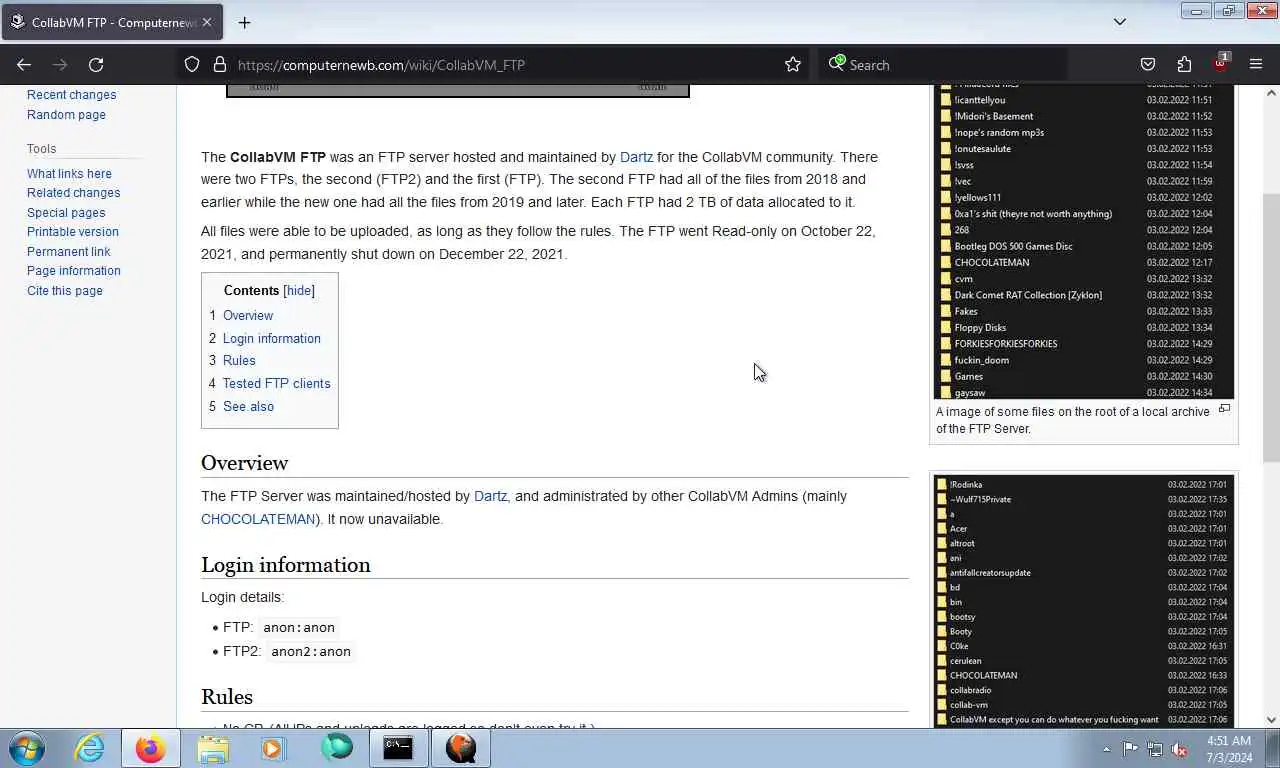Jump to Tested FTP clients in Contents
The image size is (1280, 768).
point(276,384)
